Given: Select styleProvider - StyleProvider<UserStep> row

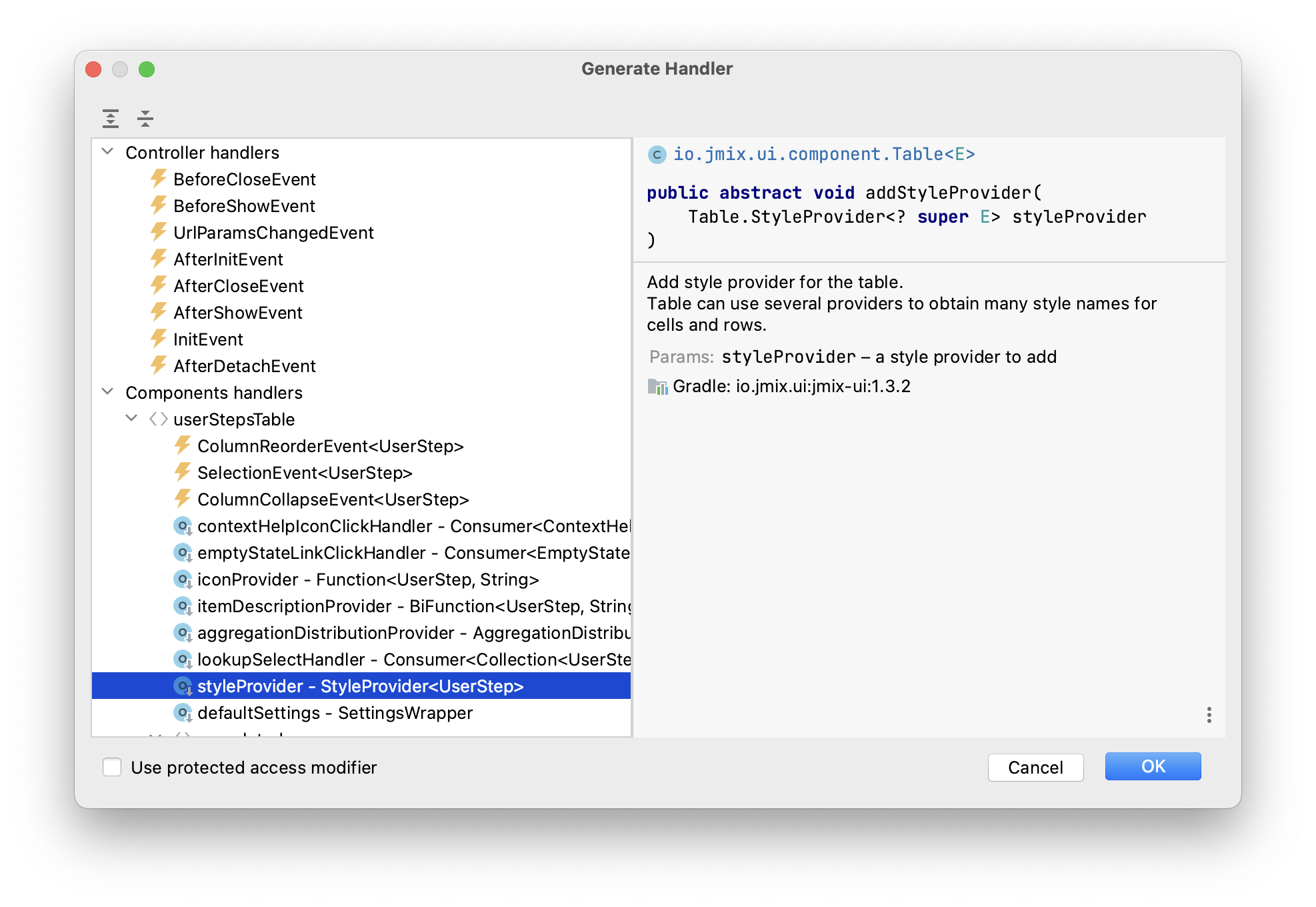Looking at the screenshot, I should tap(361, 686).
